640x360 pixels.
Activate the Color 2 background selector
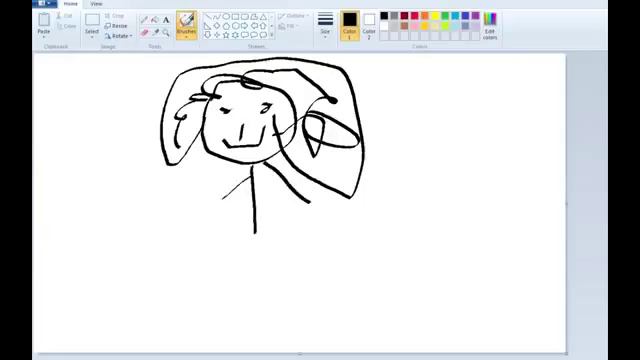369,26
